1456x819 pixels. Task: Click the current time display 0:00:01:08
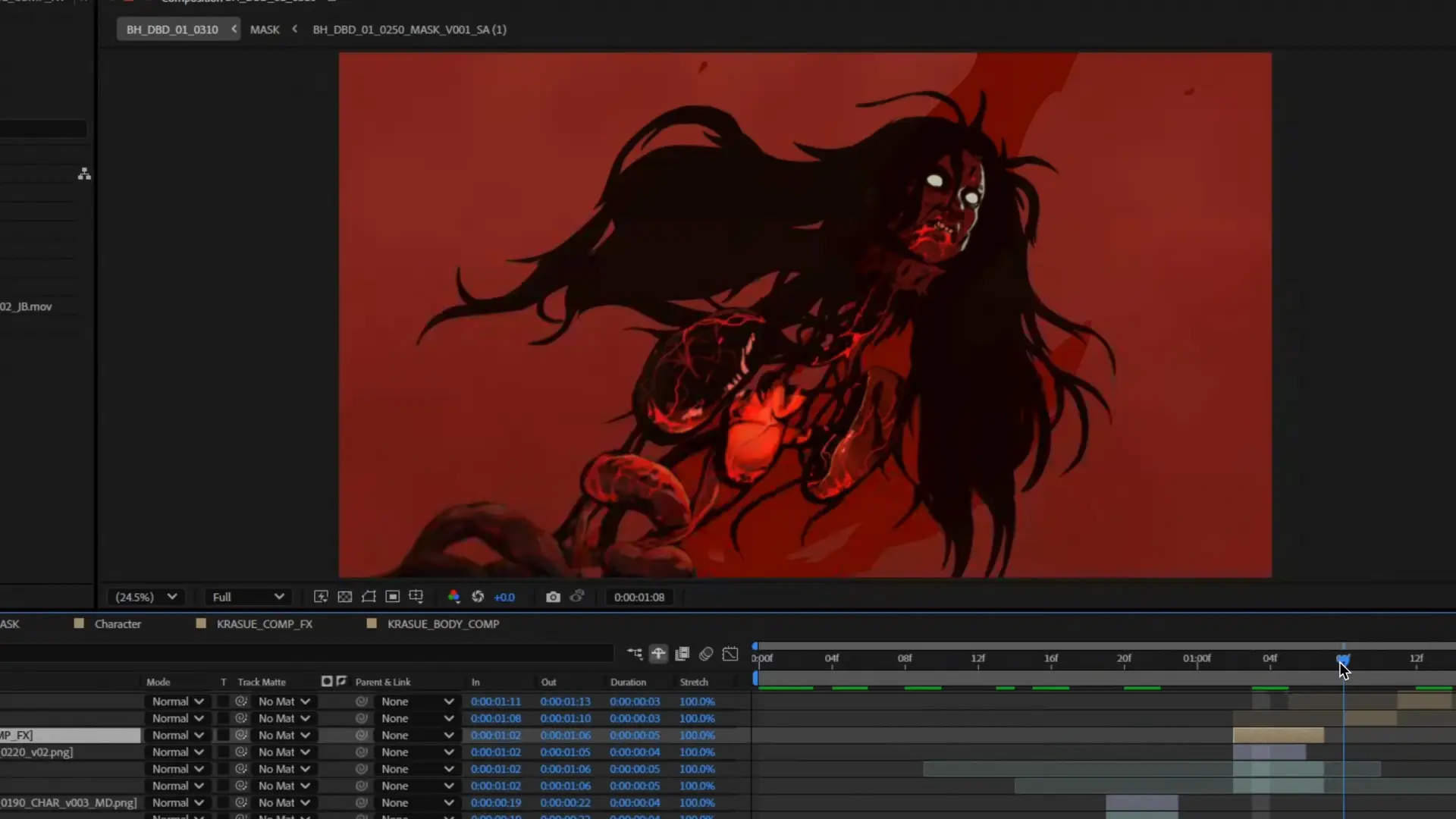[x=639, y=597]
